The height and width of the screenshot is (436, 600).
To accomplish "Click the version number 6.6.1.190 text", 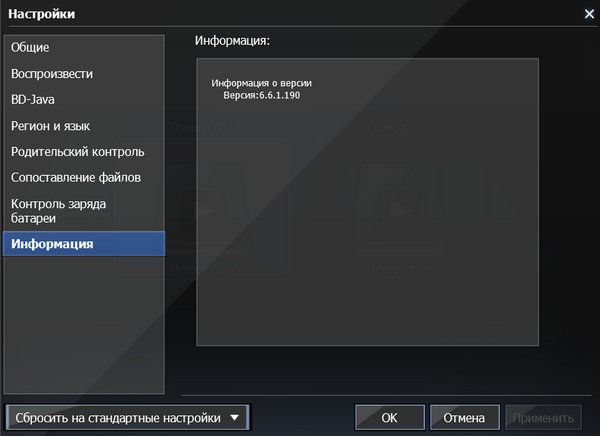I will point(280,95).
